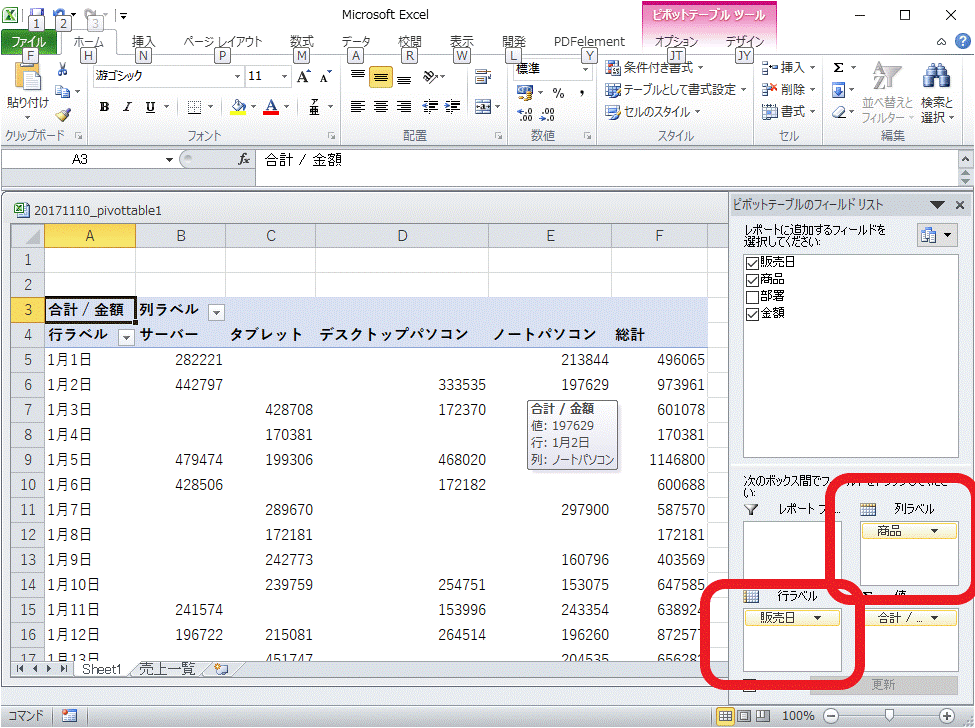
Task: Click the Bold formatting icon
Action: click(x=104, y=107)
